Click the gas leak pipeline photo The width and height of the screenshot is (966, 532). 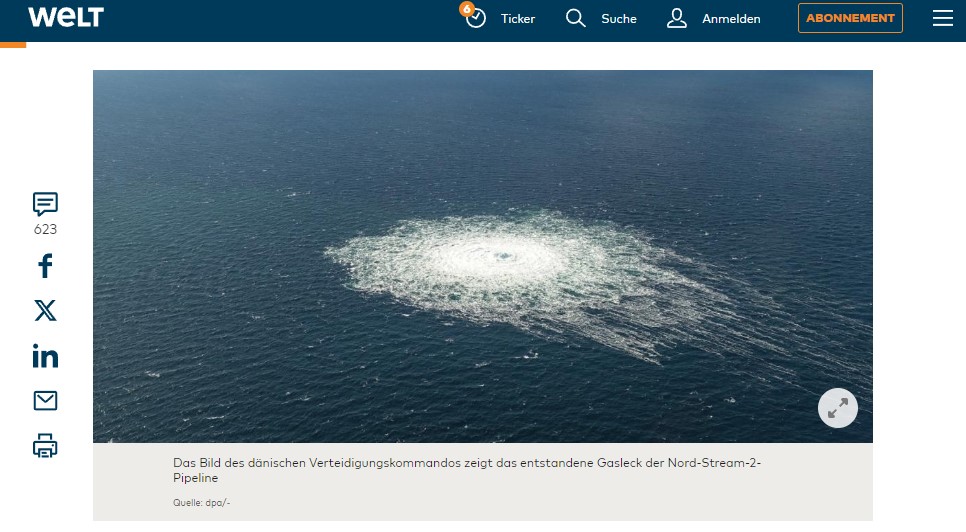482,256
